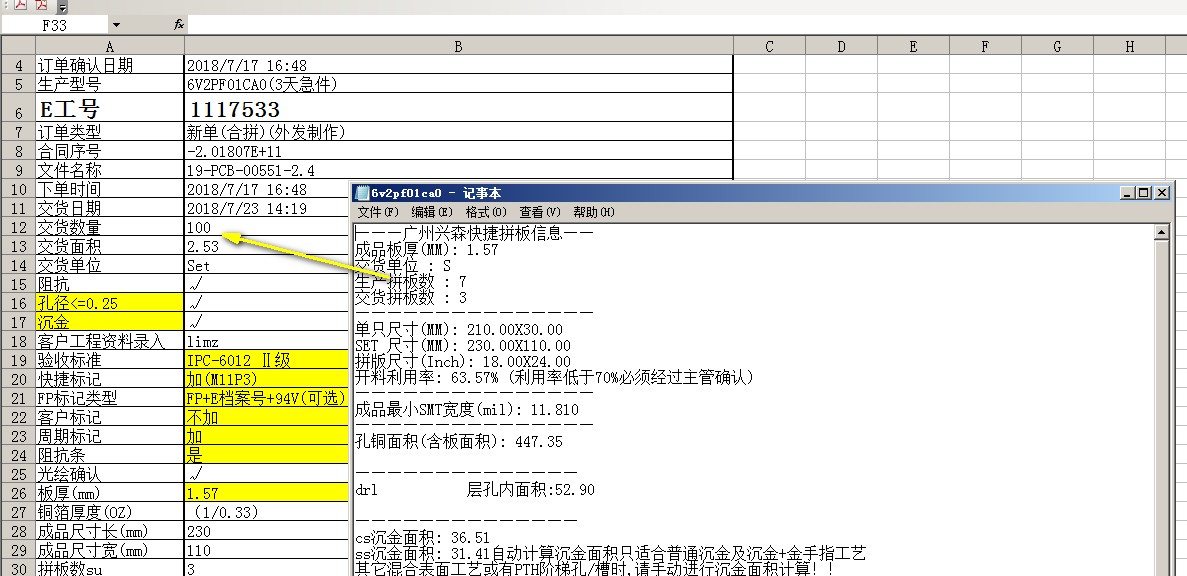Click the E工号 label cell
The height and width of the screenshot is (576, 1187).
109,108
